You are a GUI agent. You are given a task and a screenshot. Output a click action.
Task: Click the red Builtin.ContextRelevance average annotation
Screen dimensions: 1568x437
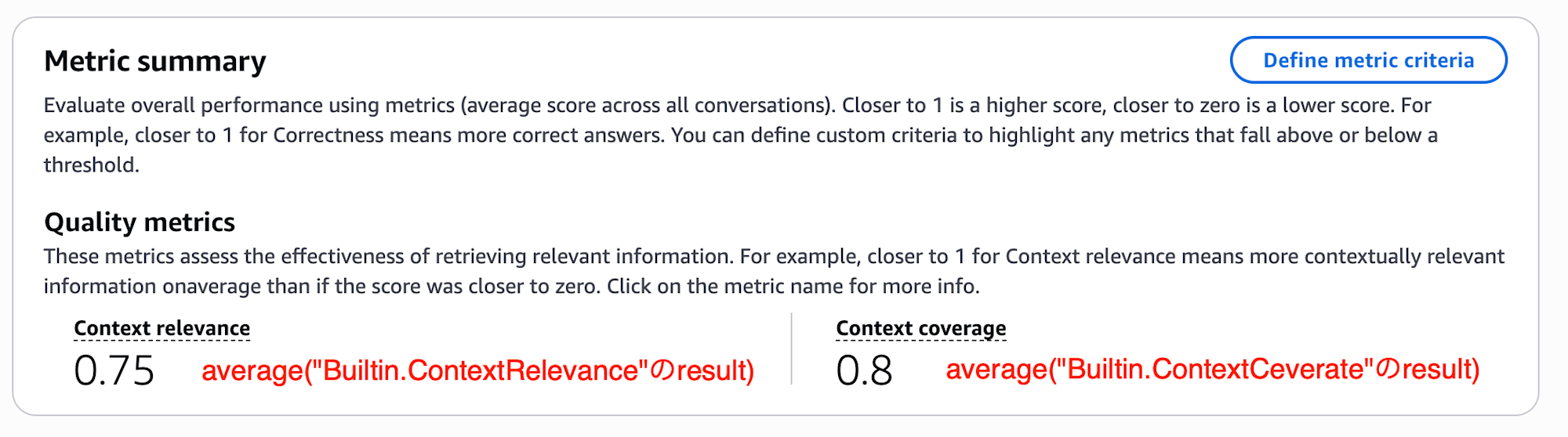coord(477,370)
